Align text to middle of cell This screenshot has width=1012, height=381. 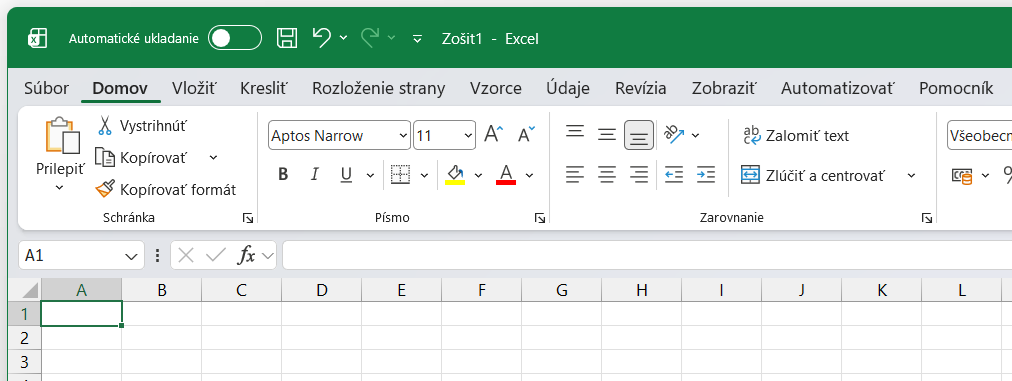[607, 134]
